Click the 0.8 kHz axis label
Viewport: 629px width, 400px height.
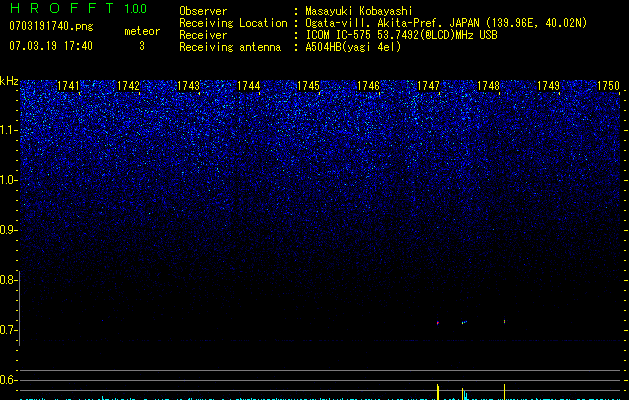click(x=9, y=280)
